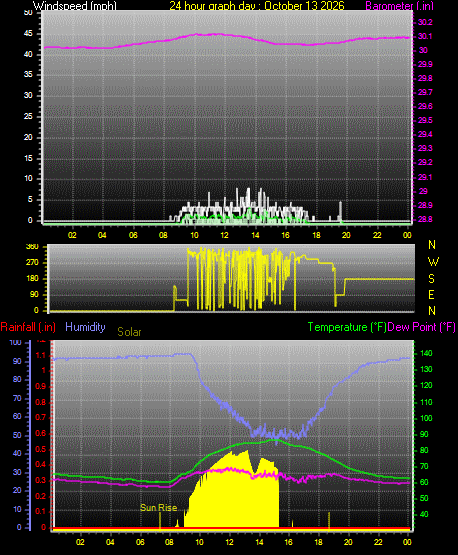Image resolution: width=458 pixels, height=555 pixels.
Task: Click the 90 wind direction scale value
Action: [x=34, y=294]
